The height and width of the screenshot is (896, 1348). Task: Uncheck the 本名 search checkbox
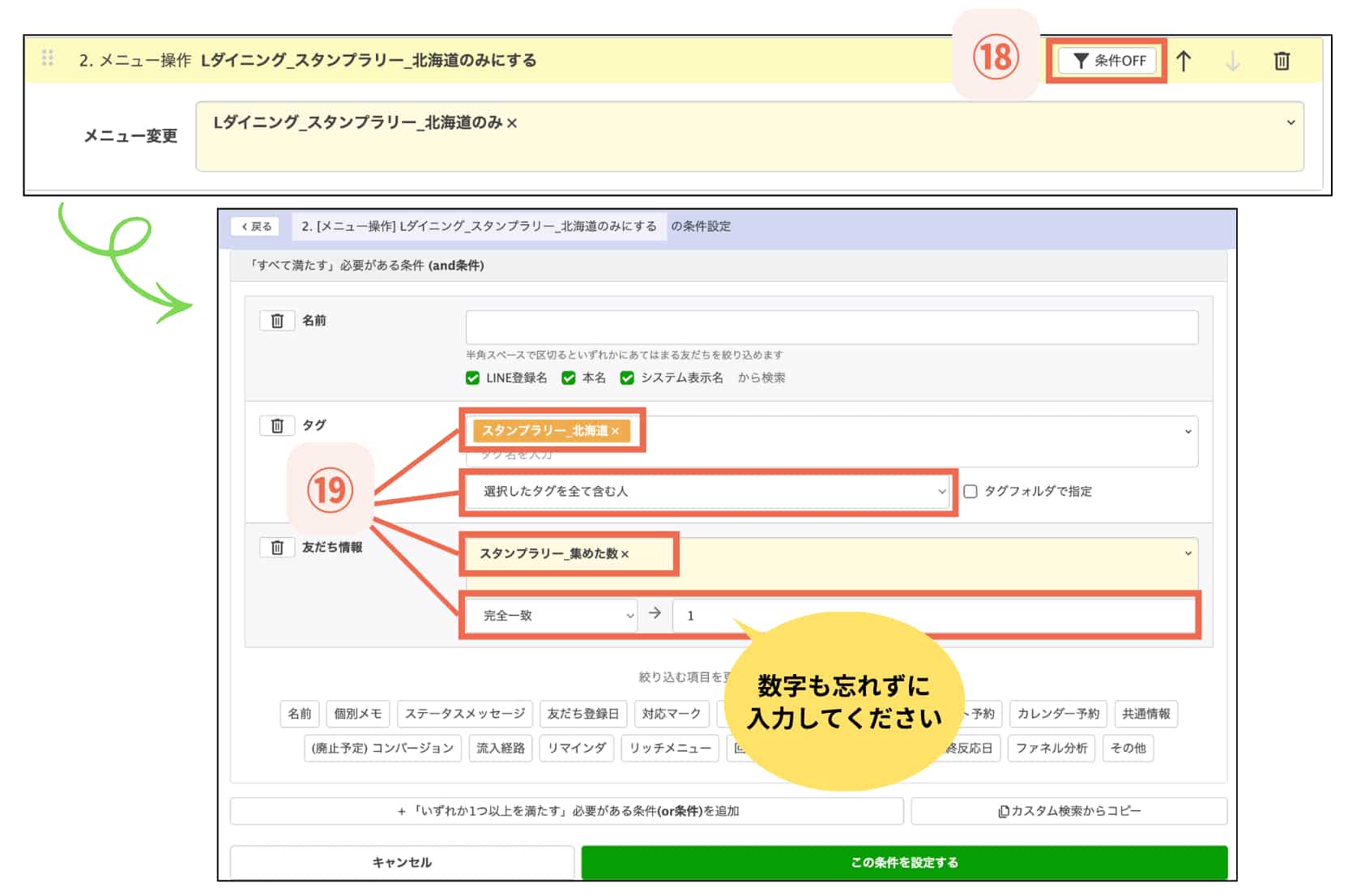[x=568, y=378]
